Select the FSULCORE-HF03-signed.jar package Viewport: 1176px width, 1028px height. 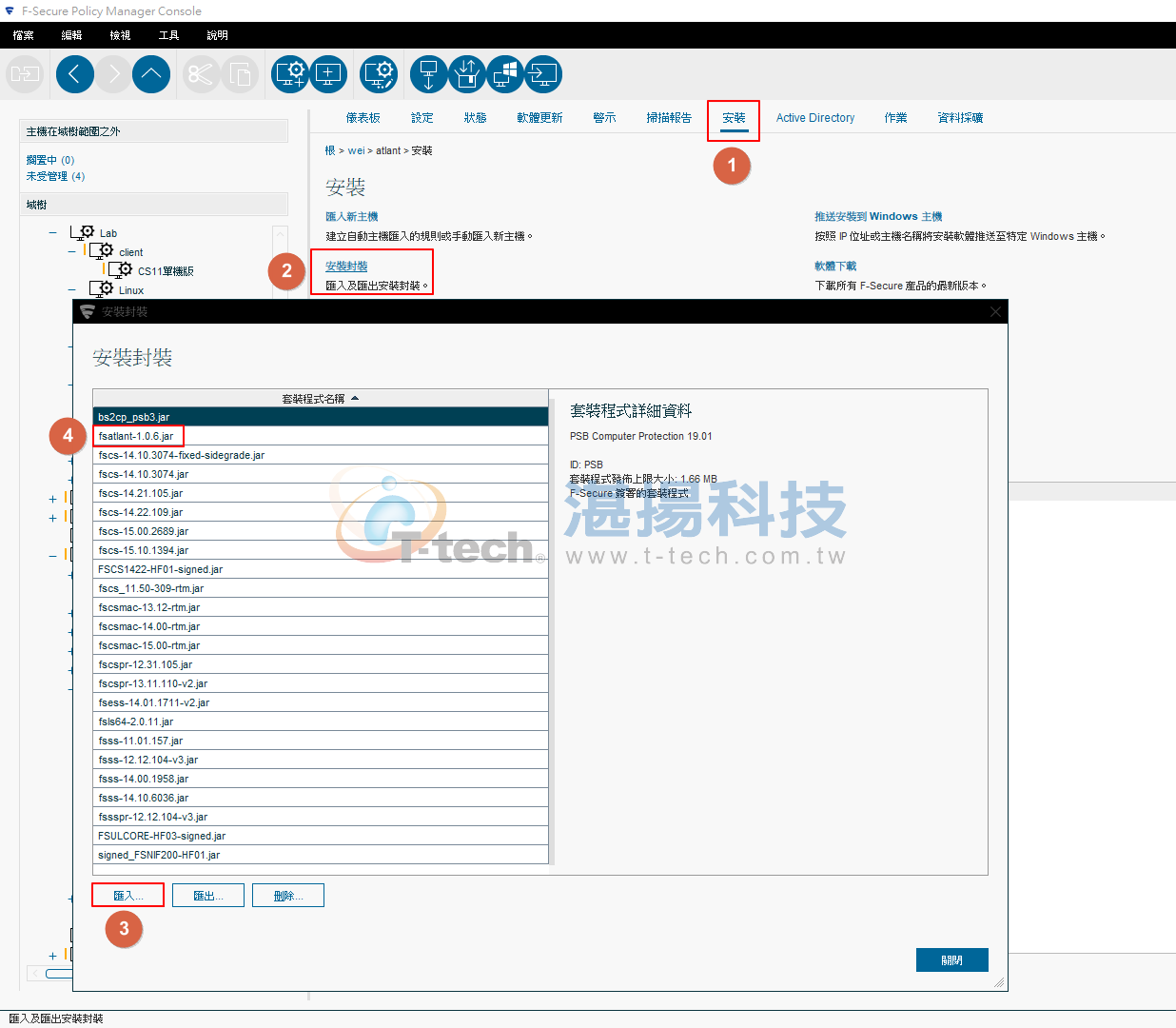(321, 836)
